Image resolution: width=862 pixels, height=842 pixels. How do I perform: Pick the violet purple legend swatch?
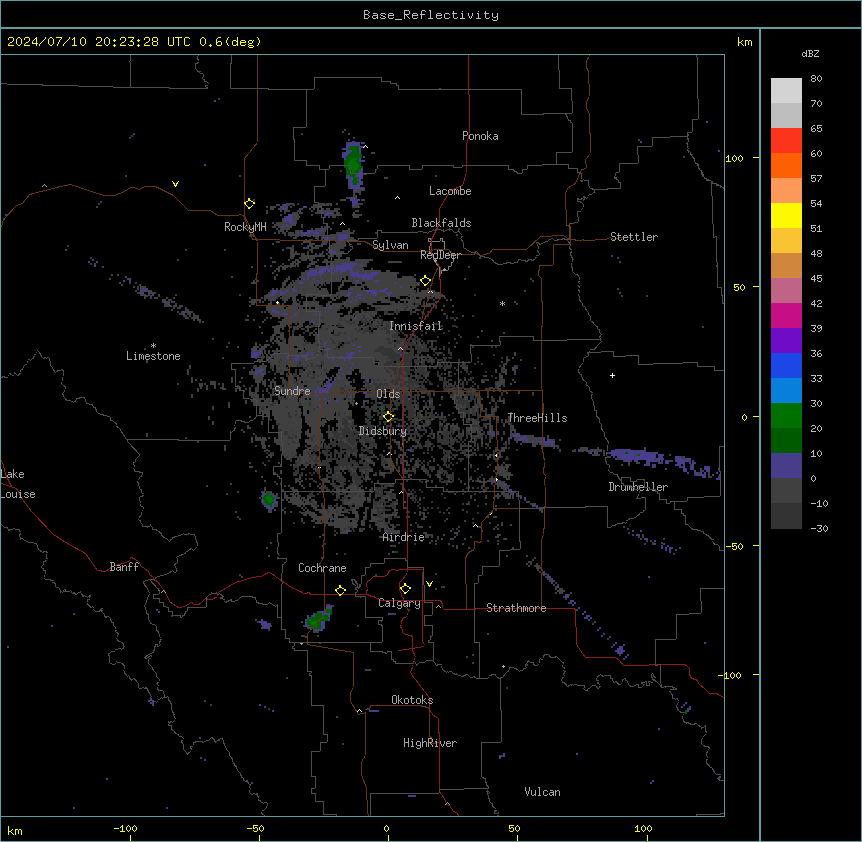click(786, 341)
